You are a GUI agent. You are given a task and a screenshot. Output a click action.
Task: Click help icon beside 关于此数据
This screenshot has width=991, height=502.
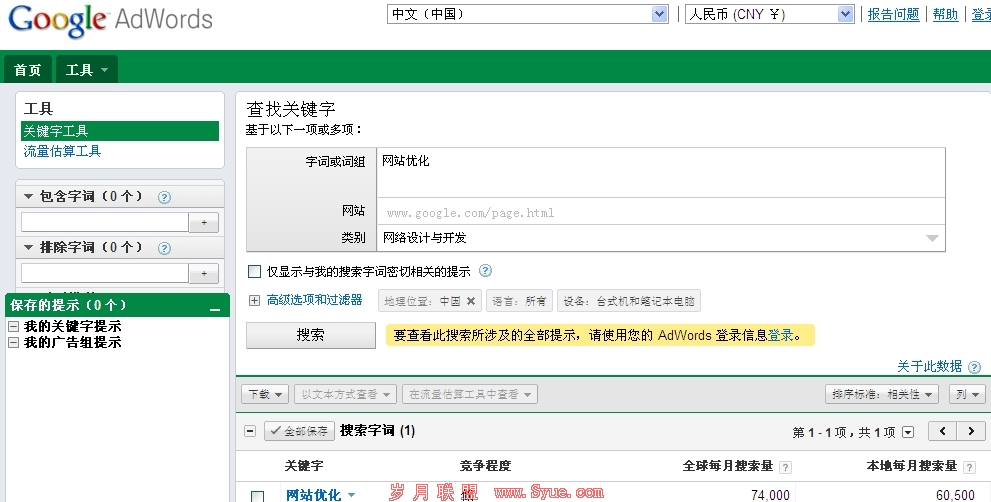pyautogui.click(x=975, y=367)
